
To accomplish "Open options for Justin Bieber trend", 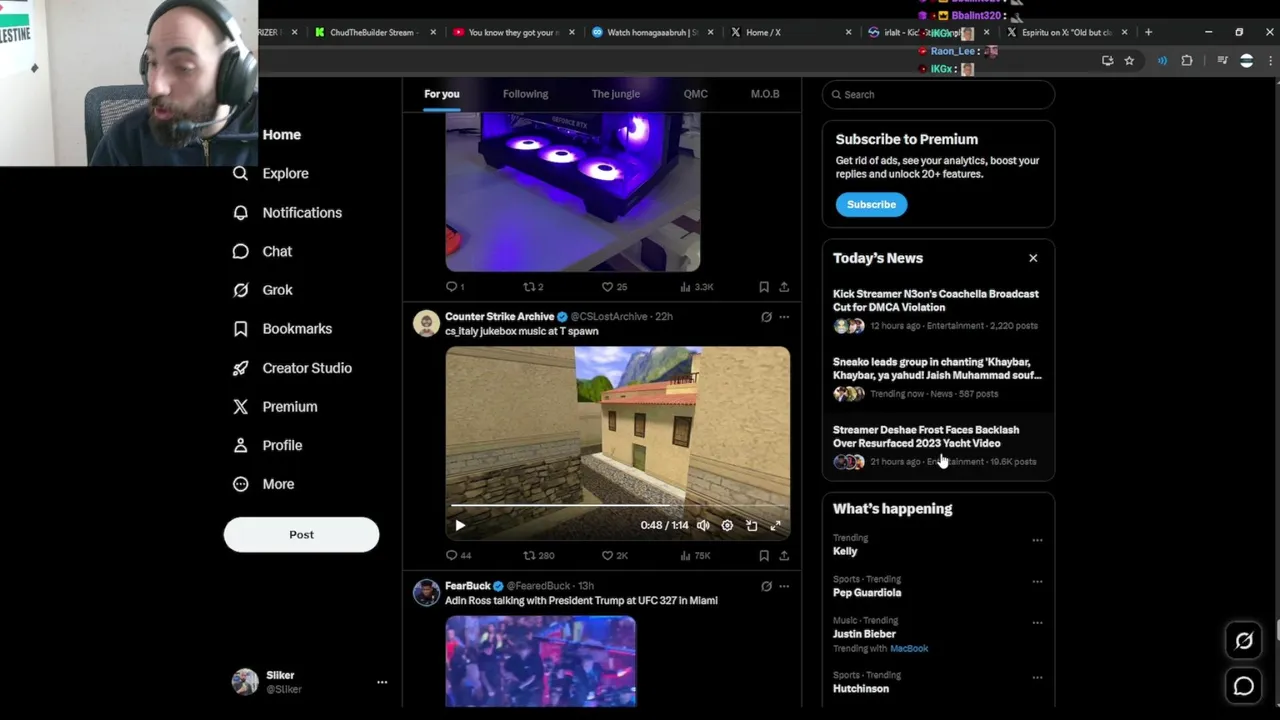I will coord(1037,622).
